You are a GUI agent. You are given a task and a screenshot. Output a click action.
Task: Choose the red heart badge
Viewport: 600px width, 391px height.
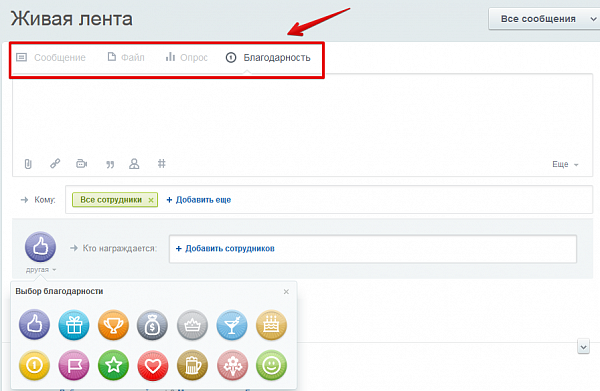click(153, 365)
